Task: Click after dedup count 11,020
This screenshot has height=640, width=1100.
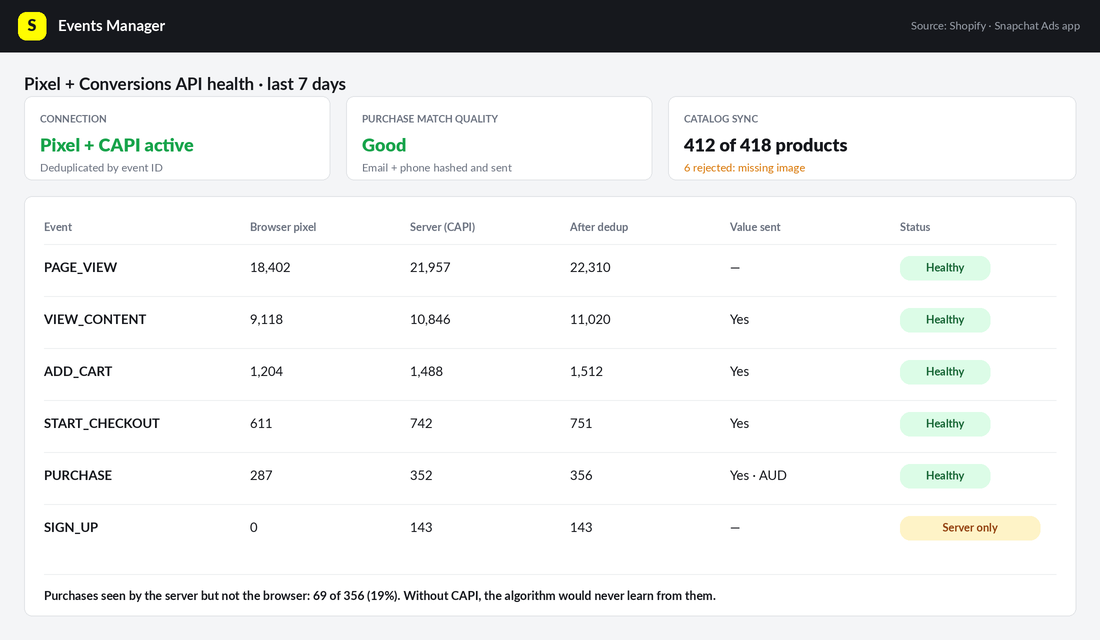Action: click(x=590, y=319)
